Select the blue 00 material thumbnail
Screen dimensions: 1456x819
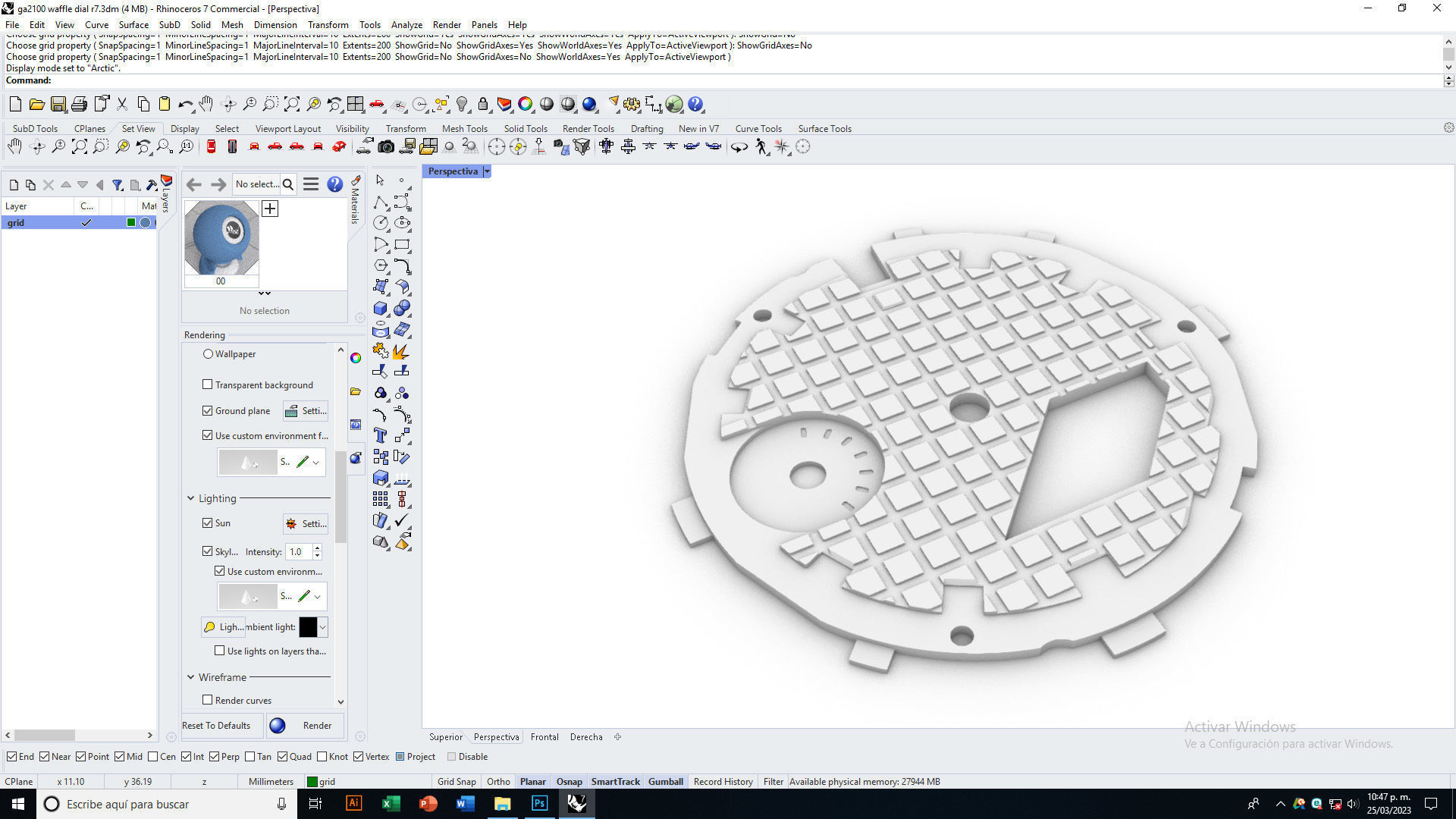click(221, 237)
